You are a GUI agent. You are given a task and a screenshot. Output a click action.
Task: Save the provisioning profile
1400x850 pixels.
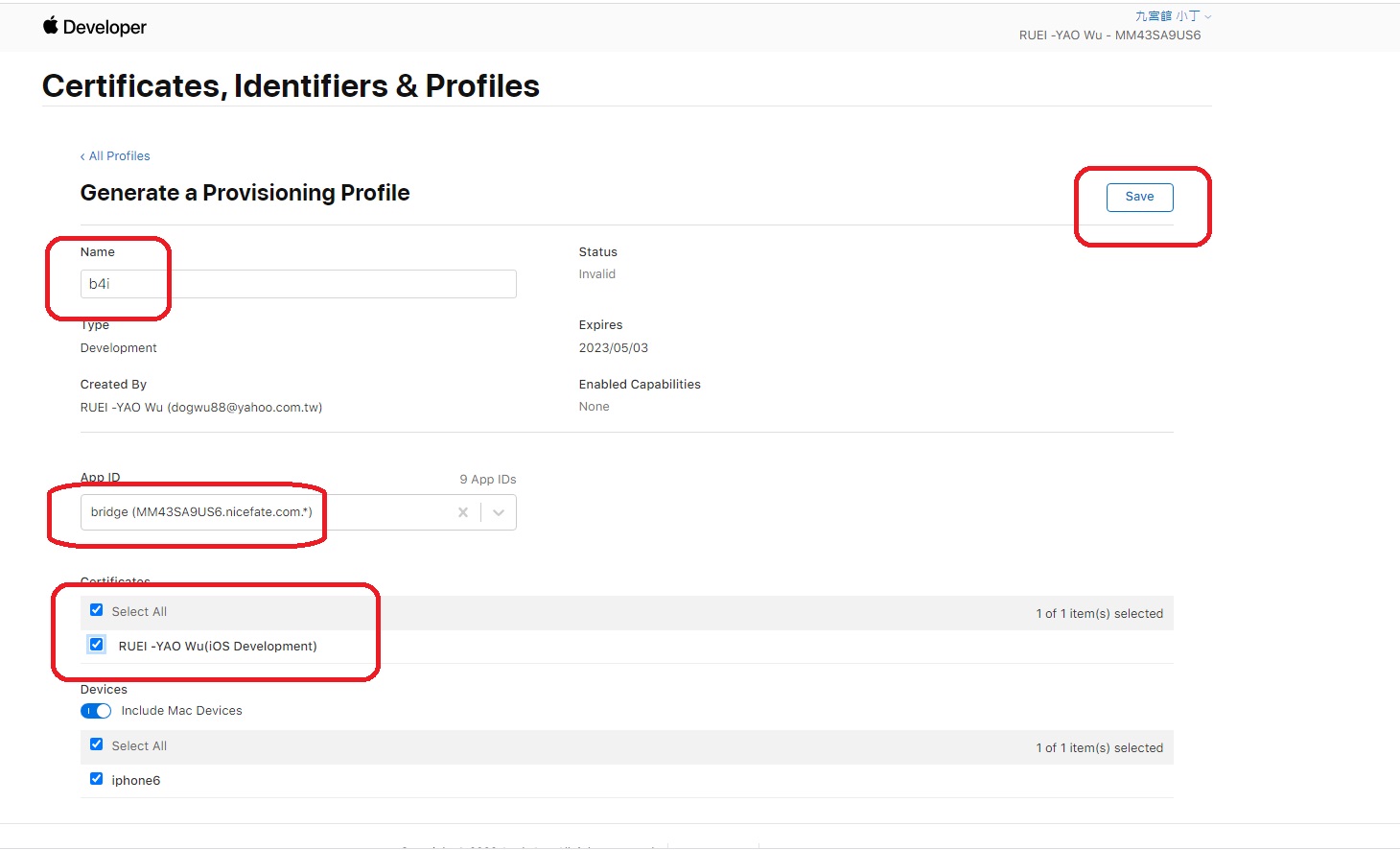point(1139,197)
